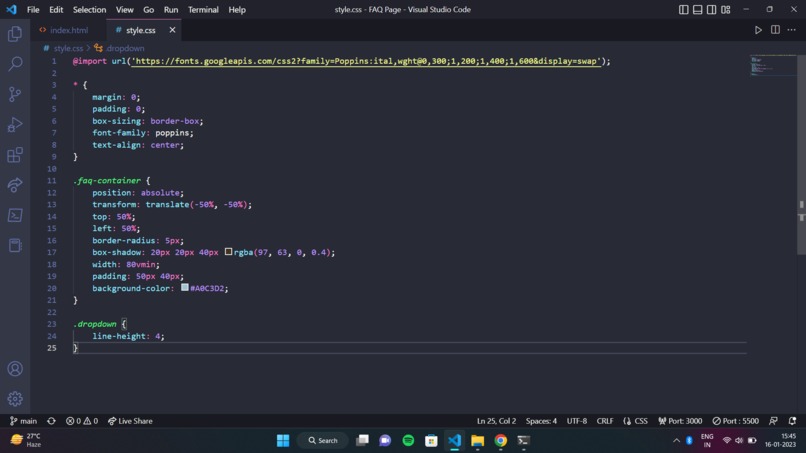Open the Help menu

pyautogui.click(x=237, y=10)
